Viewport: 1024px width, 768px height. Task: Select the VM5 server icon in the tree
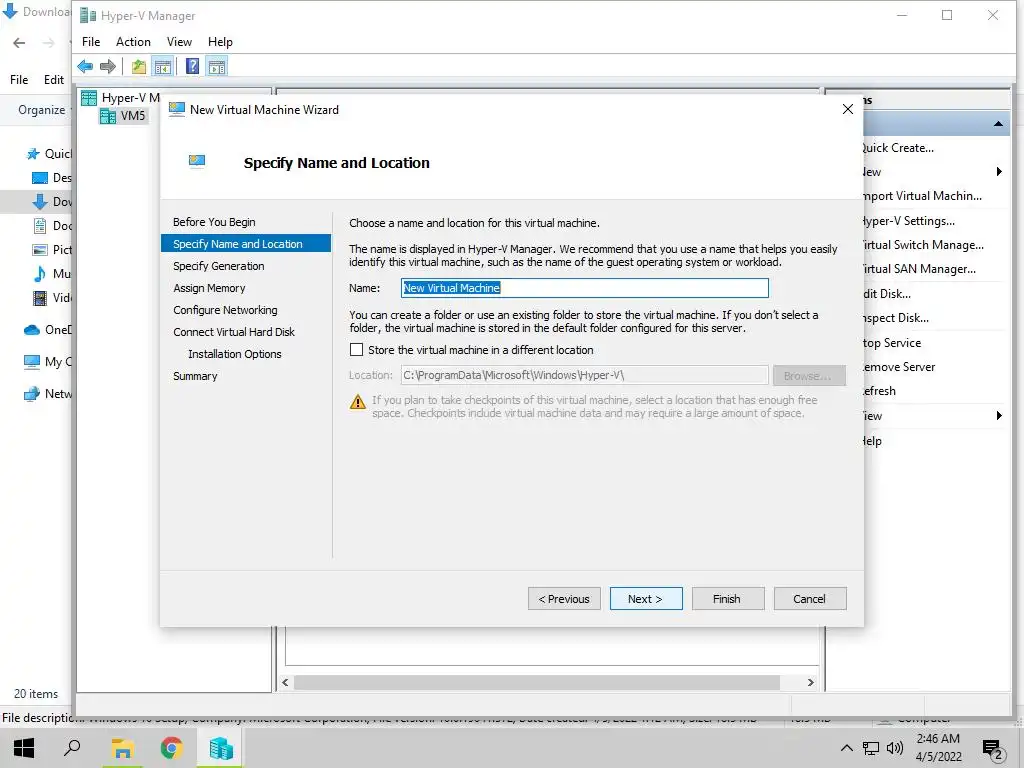tap(108, 116)
